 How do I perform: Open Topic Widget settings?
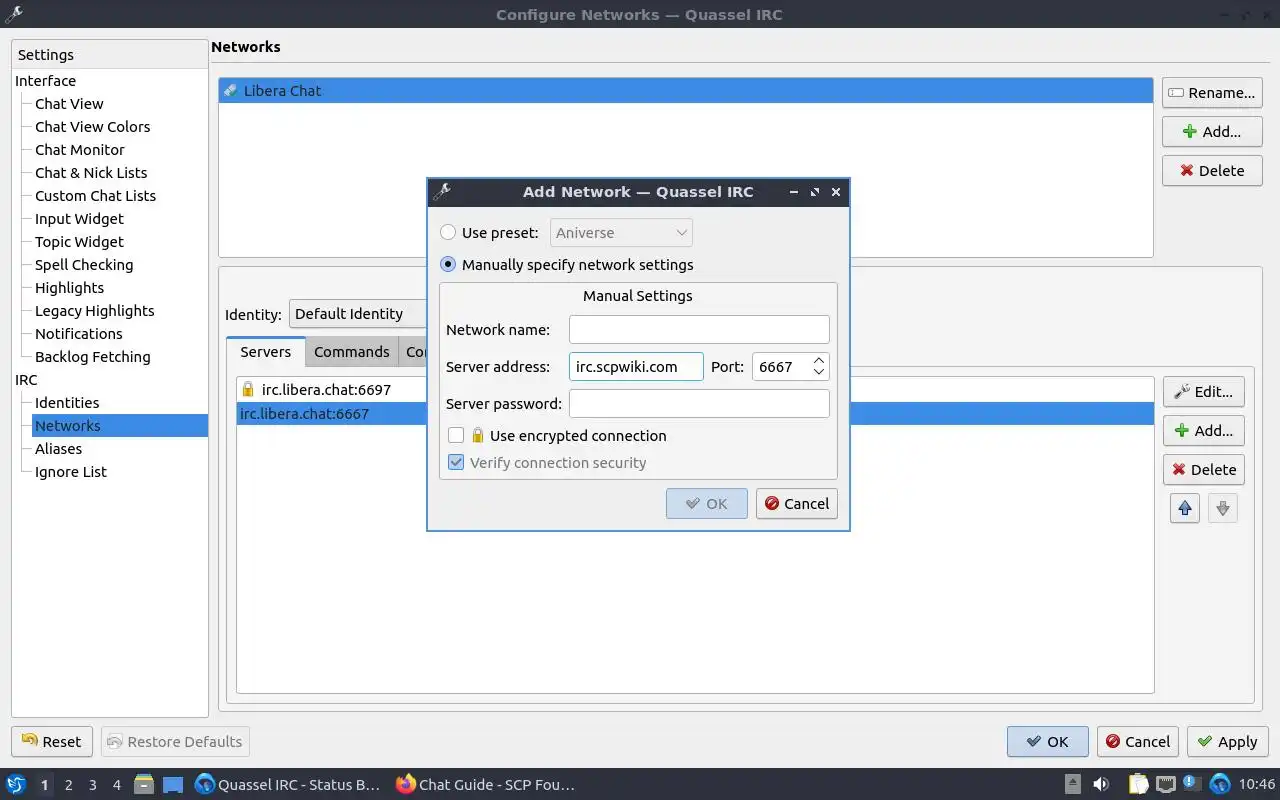click(79, 242)
